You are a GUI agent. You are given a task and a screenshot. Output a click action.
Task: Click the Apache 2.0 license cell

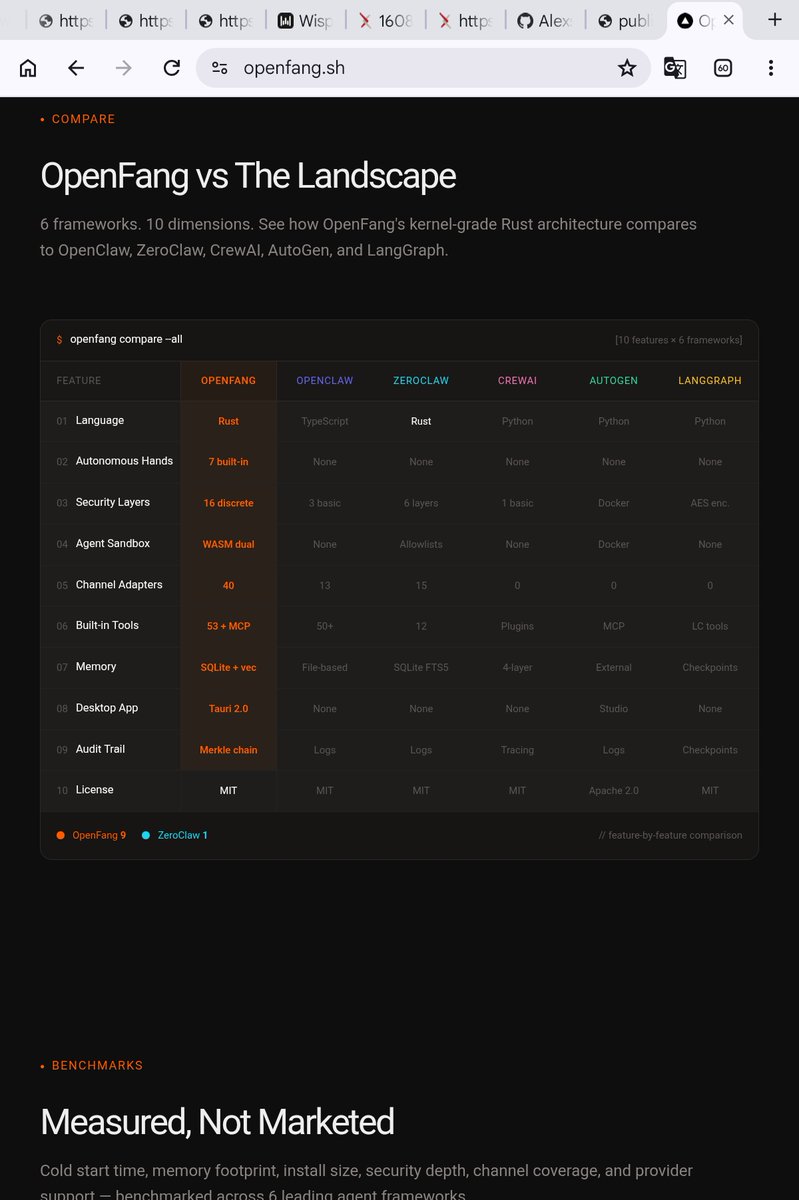pyautogui.click(x=614, y=791)
